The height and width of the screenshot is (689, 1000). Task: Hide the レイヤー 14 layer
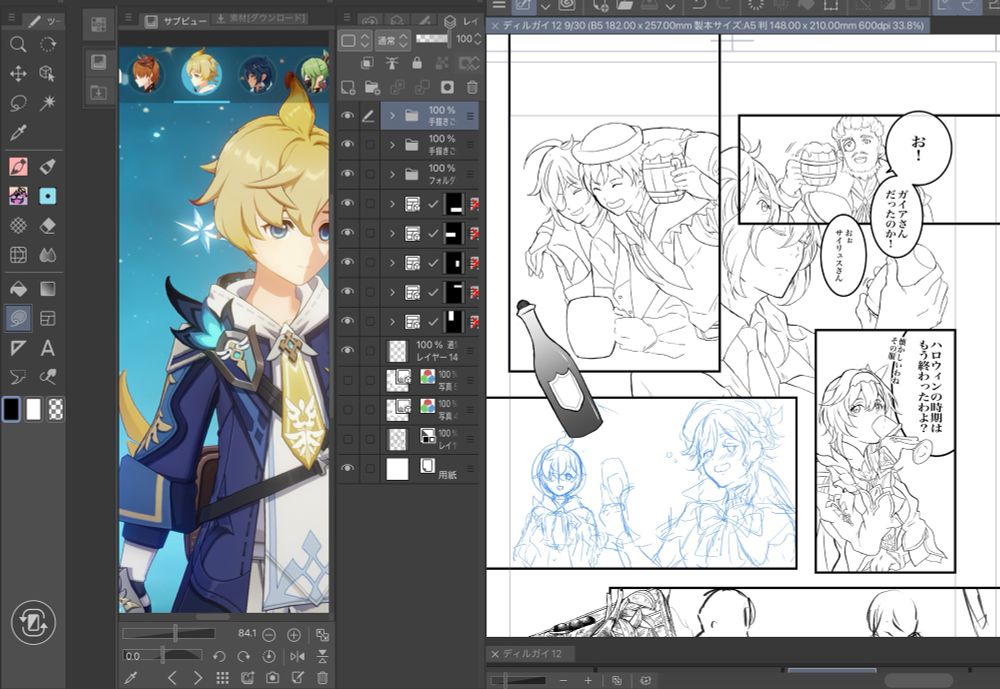tap(347, 350)
